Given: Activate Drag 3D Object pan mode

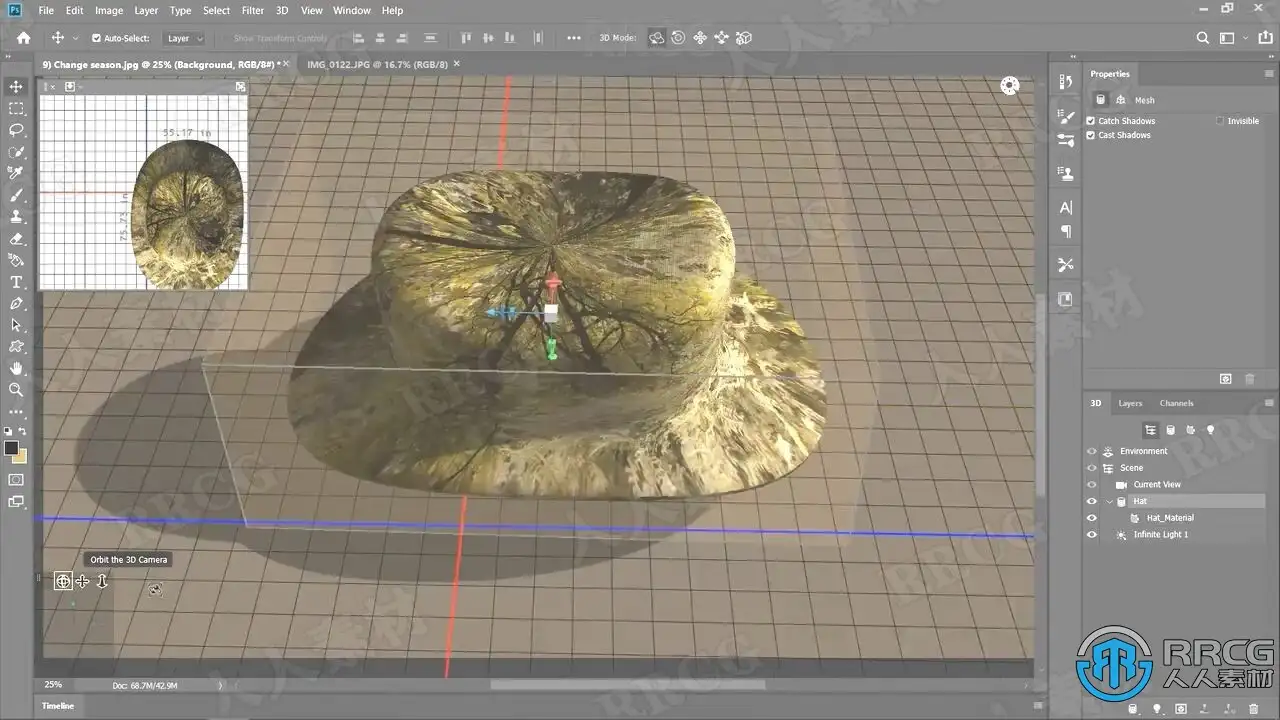Looking at the screenshot, I should [x=700, y=38].
